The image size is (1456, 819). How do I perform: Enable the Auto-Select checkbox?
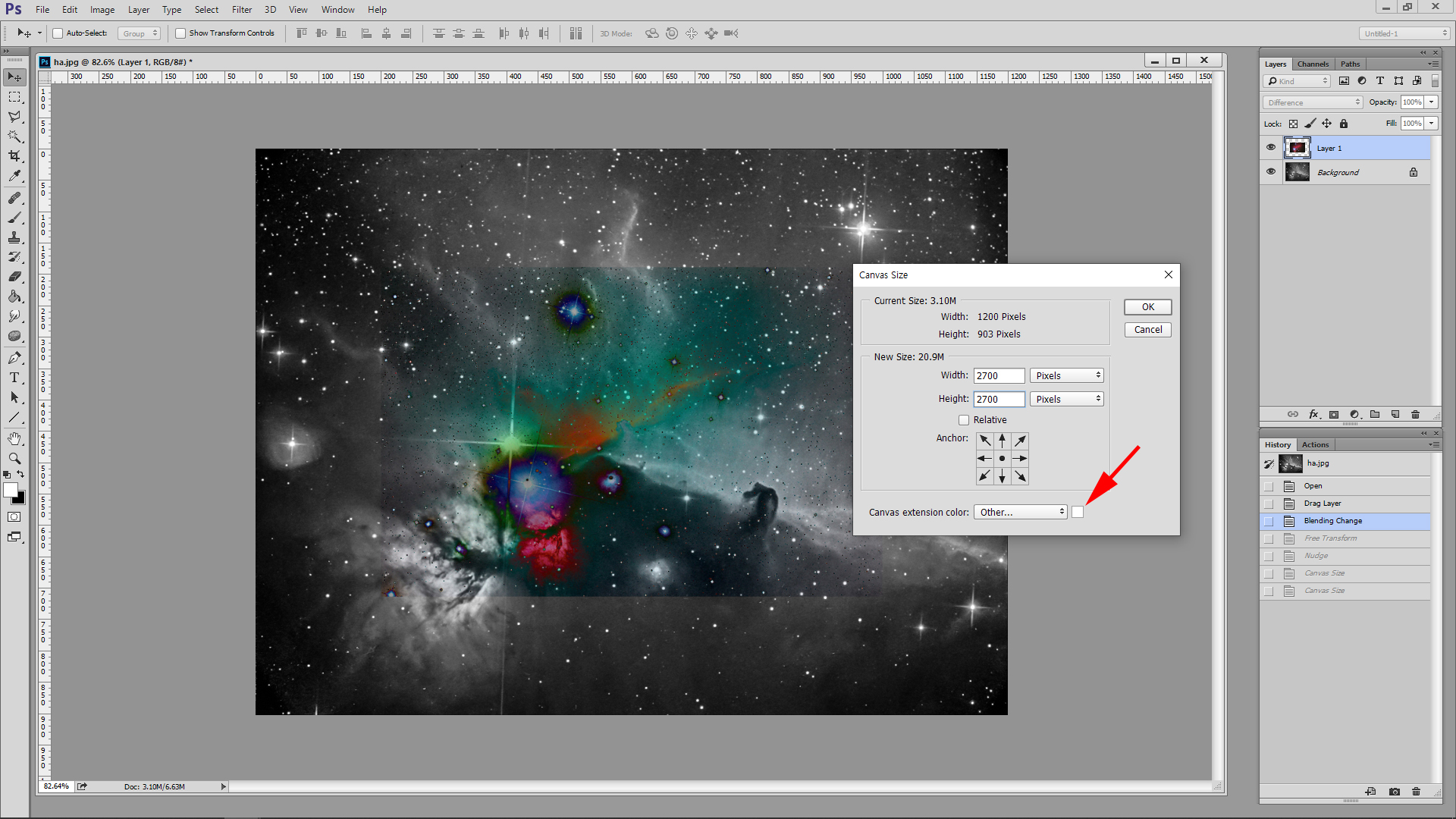(58, 33)
